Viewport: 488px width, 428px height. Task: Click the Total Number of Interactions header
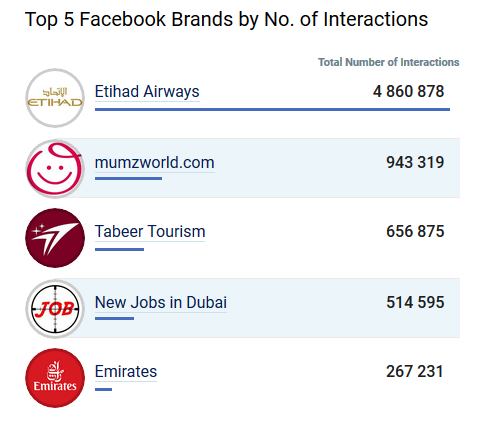389,62
